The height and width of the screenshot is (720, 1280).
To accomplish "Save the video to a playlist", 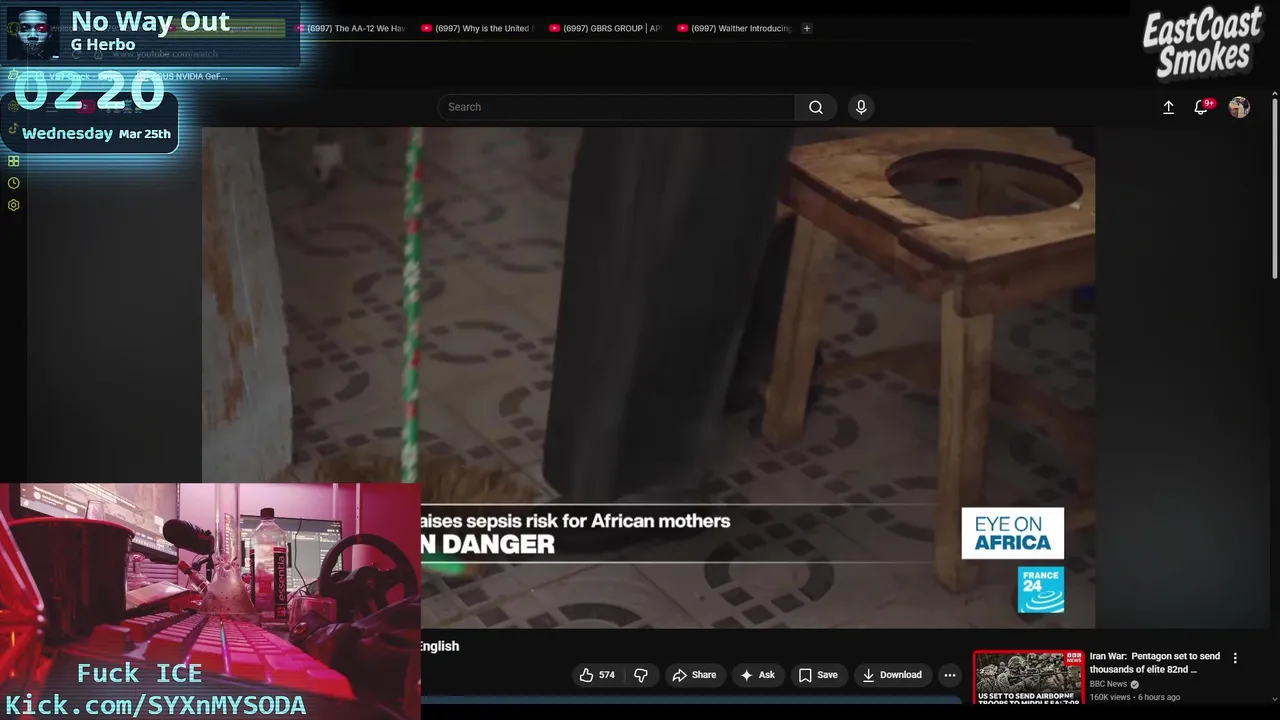I will 818,675.
